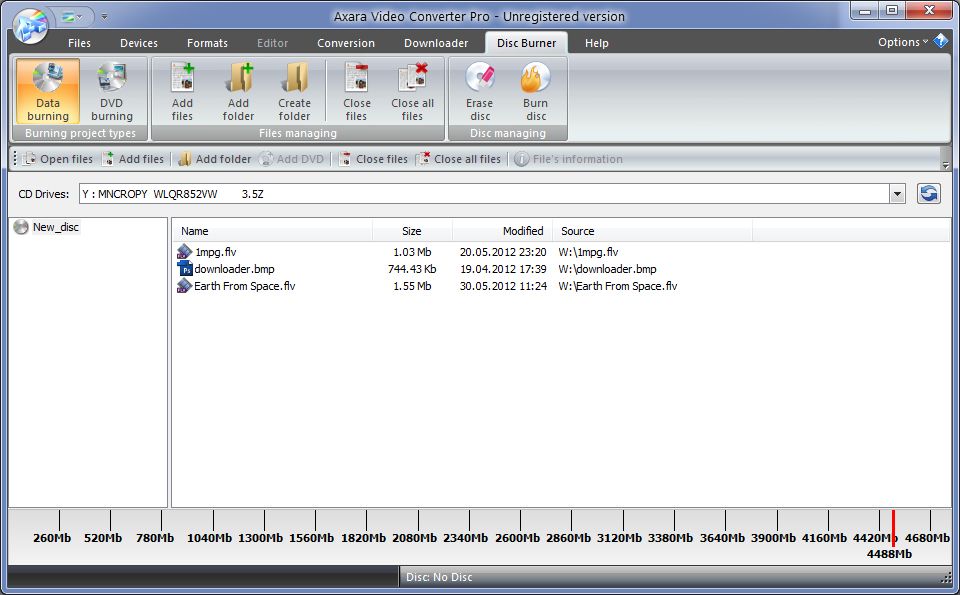Select Data burning project type

point(48,91)
